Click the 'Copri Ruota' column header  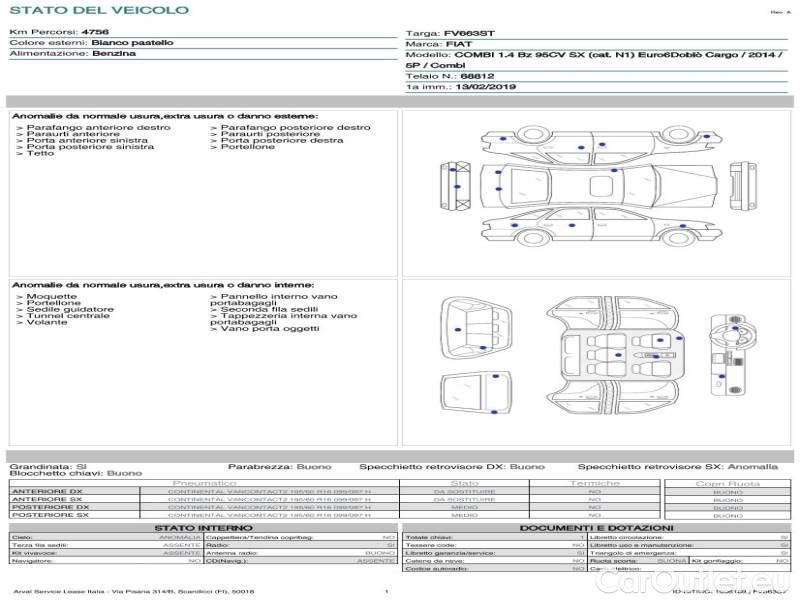coord(727,483)
